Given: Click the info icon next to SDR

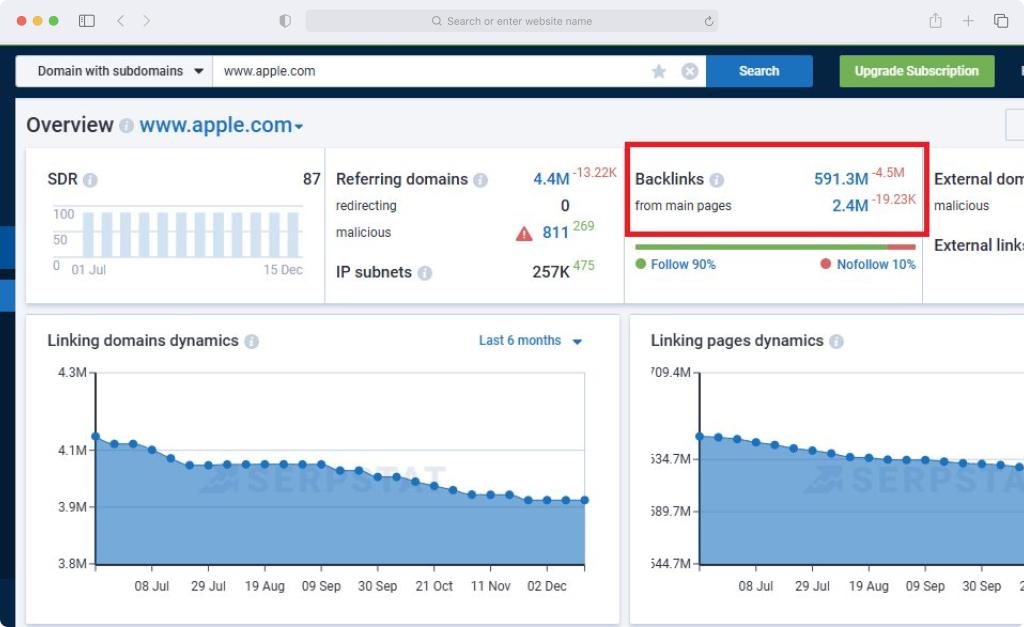Looking at the screenshot, I should (91, 180).
